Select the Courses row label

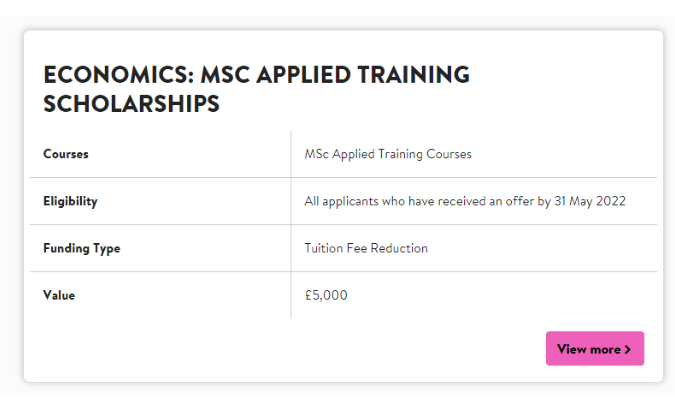coord(66,154)
